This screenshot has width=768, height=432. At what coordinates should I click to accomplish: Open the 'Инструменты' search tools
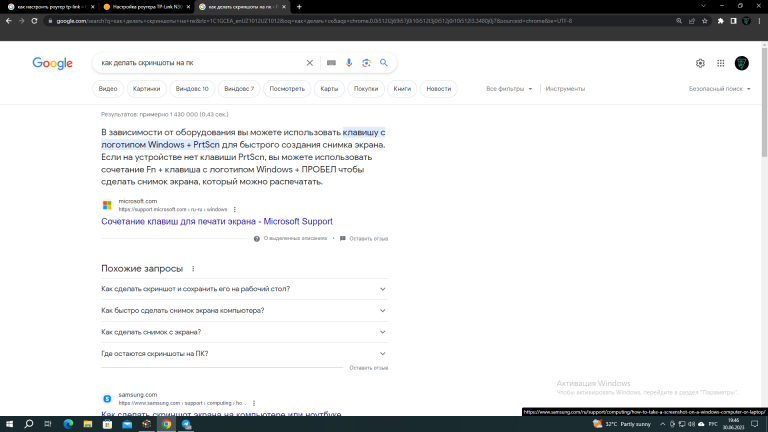point(565,89)
